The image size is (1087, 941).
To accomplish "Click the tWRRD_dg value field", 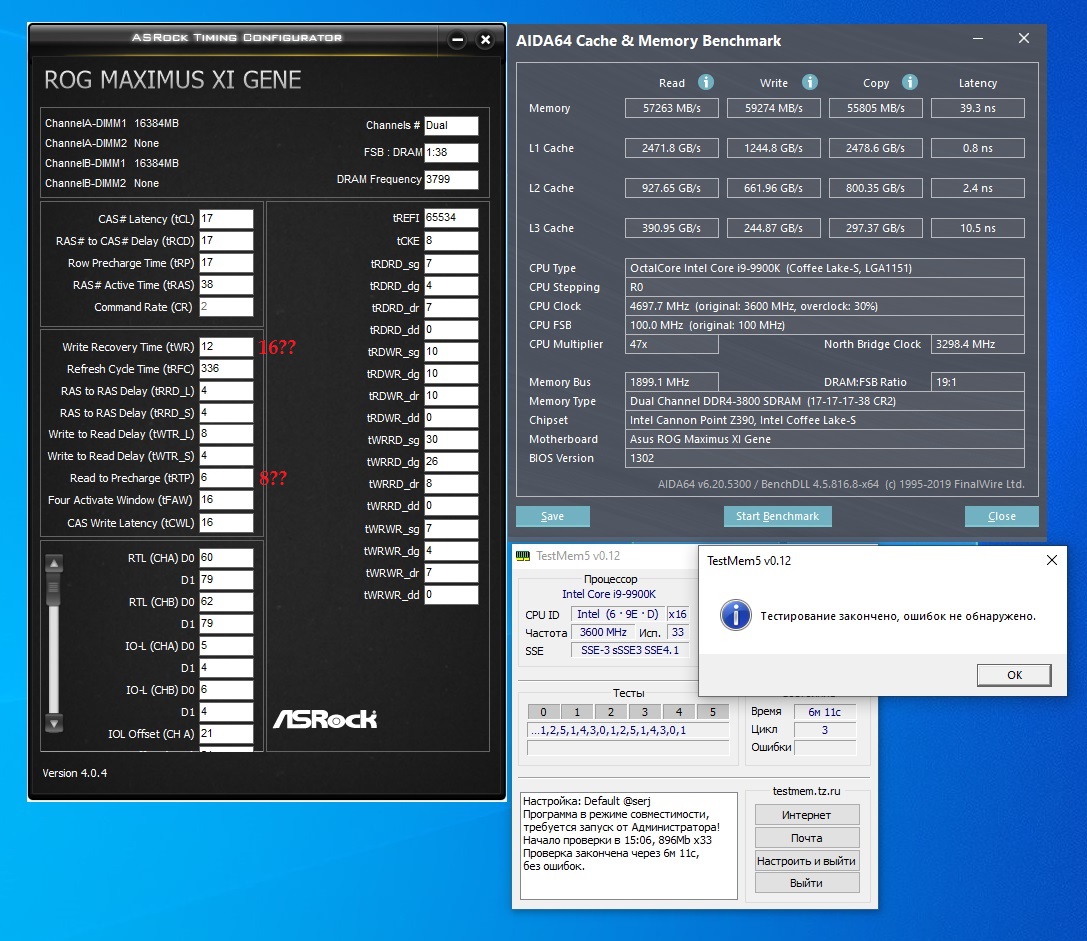I will click(x=451, y=462).
